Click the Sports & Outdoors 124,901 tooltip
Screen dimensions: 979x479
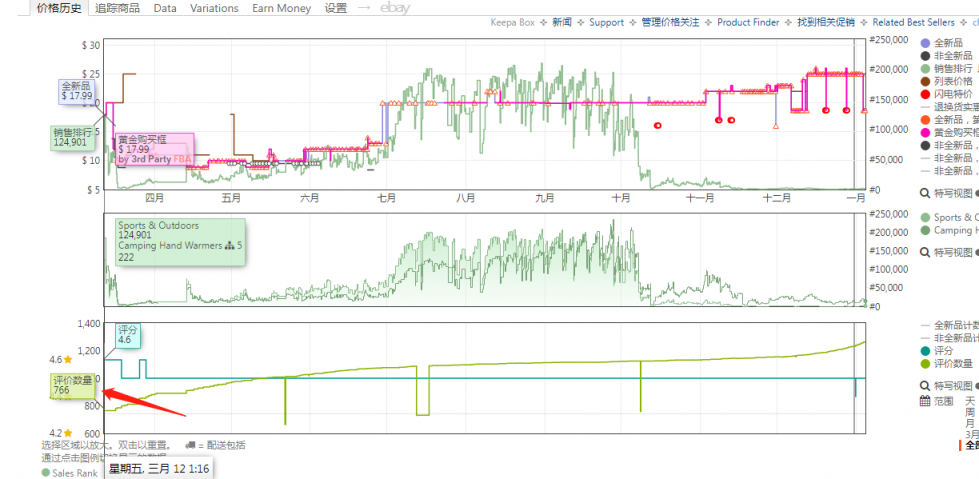(179, 241)
